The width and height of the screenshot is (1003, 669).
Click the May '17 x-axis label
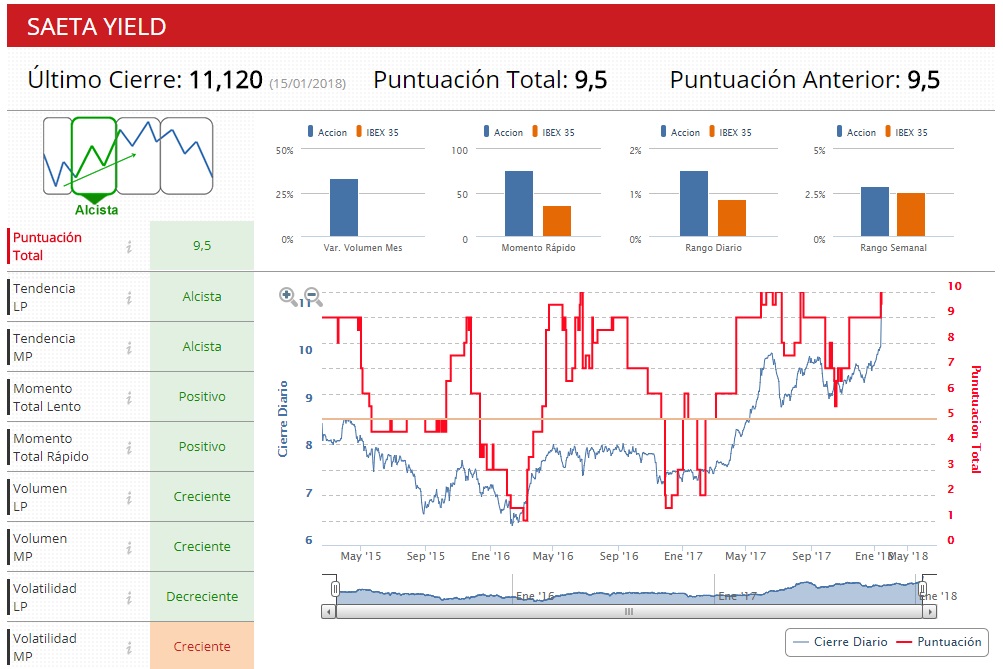pos(745,556)
